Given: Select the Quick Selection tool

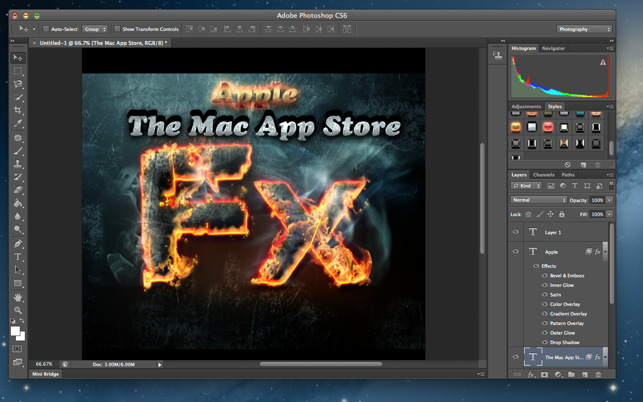Looking at the screenshot, I should click(x=18, y=97).
